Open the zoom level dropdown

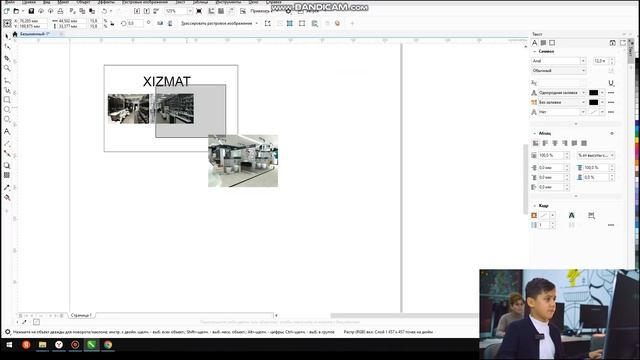(x=190, y=11)
